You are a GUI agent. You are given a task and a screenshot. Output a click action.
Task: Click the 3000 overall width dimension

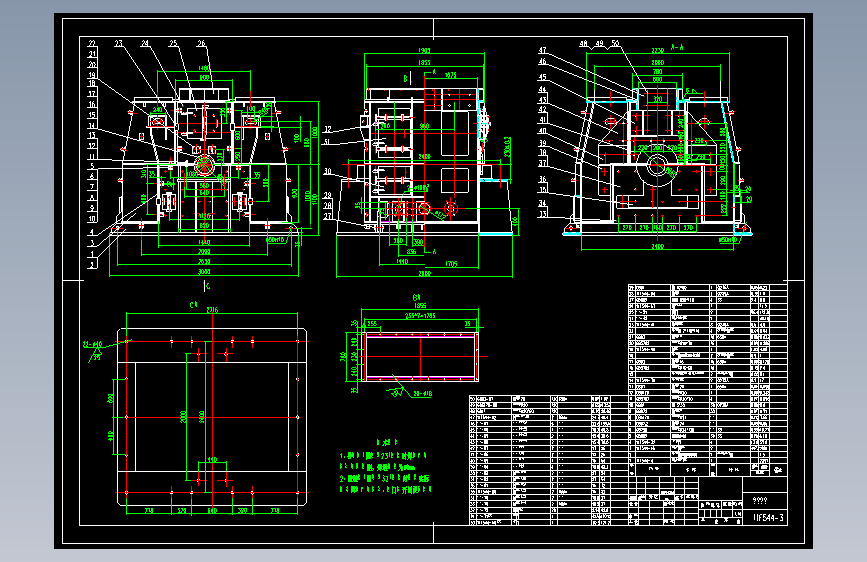click(204, 272)
